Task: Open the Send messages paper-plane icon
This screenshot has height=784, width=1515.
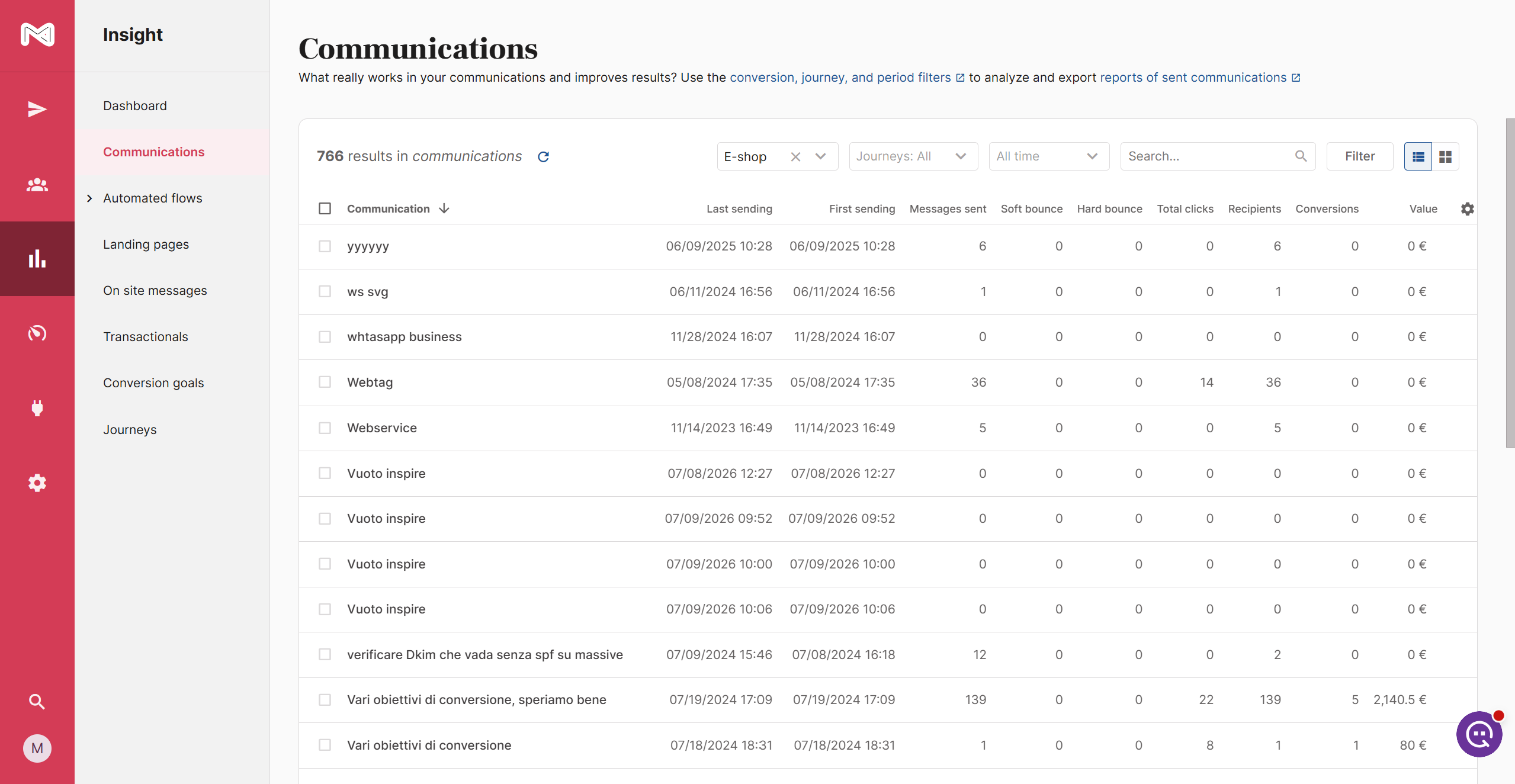Action: [x=37, y=110]
